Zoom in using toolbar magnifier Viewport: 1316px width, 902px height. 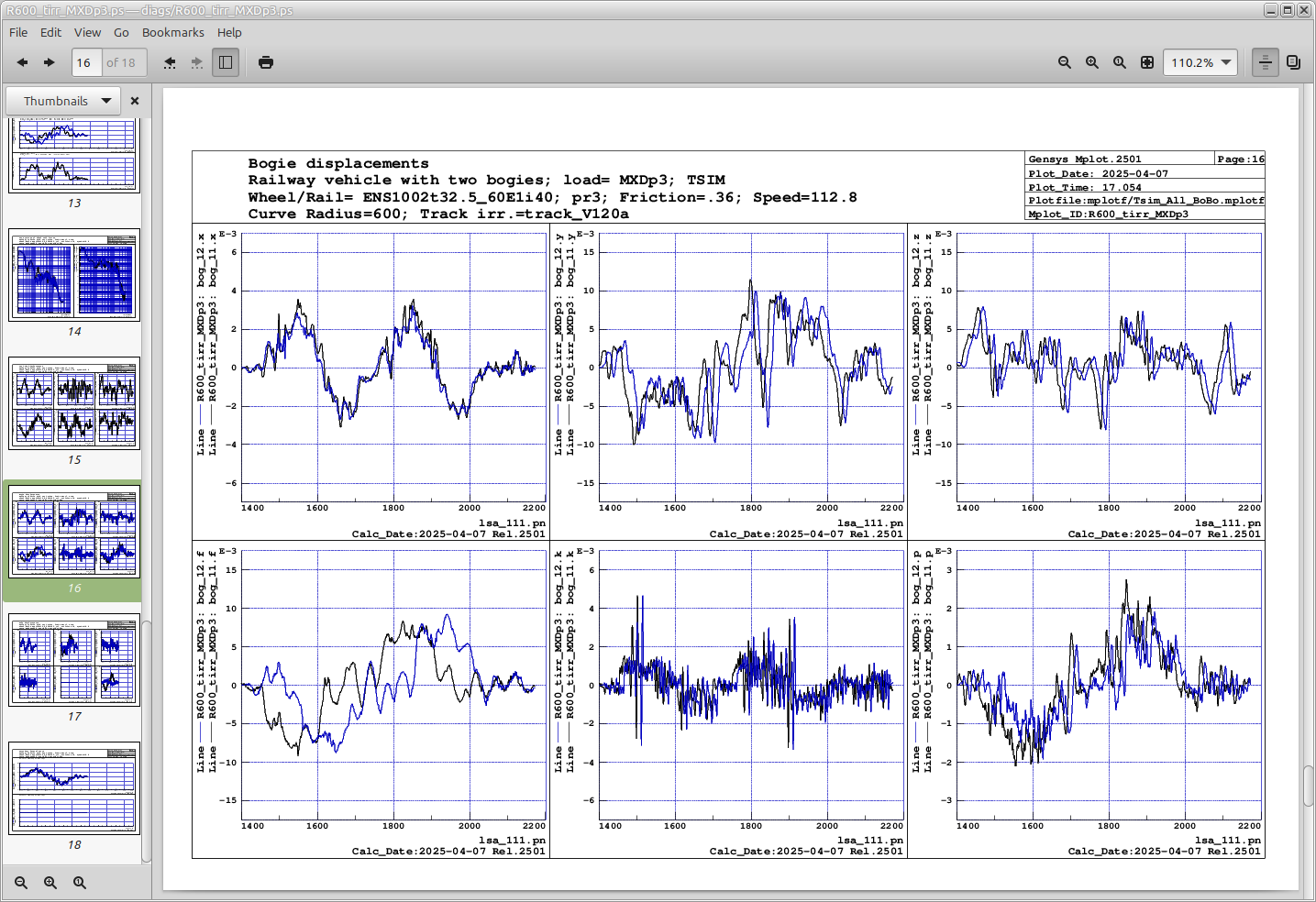coord(1092,62)
